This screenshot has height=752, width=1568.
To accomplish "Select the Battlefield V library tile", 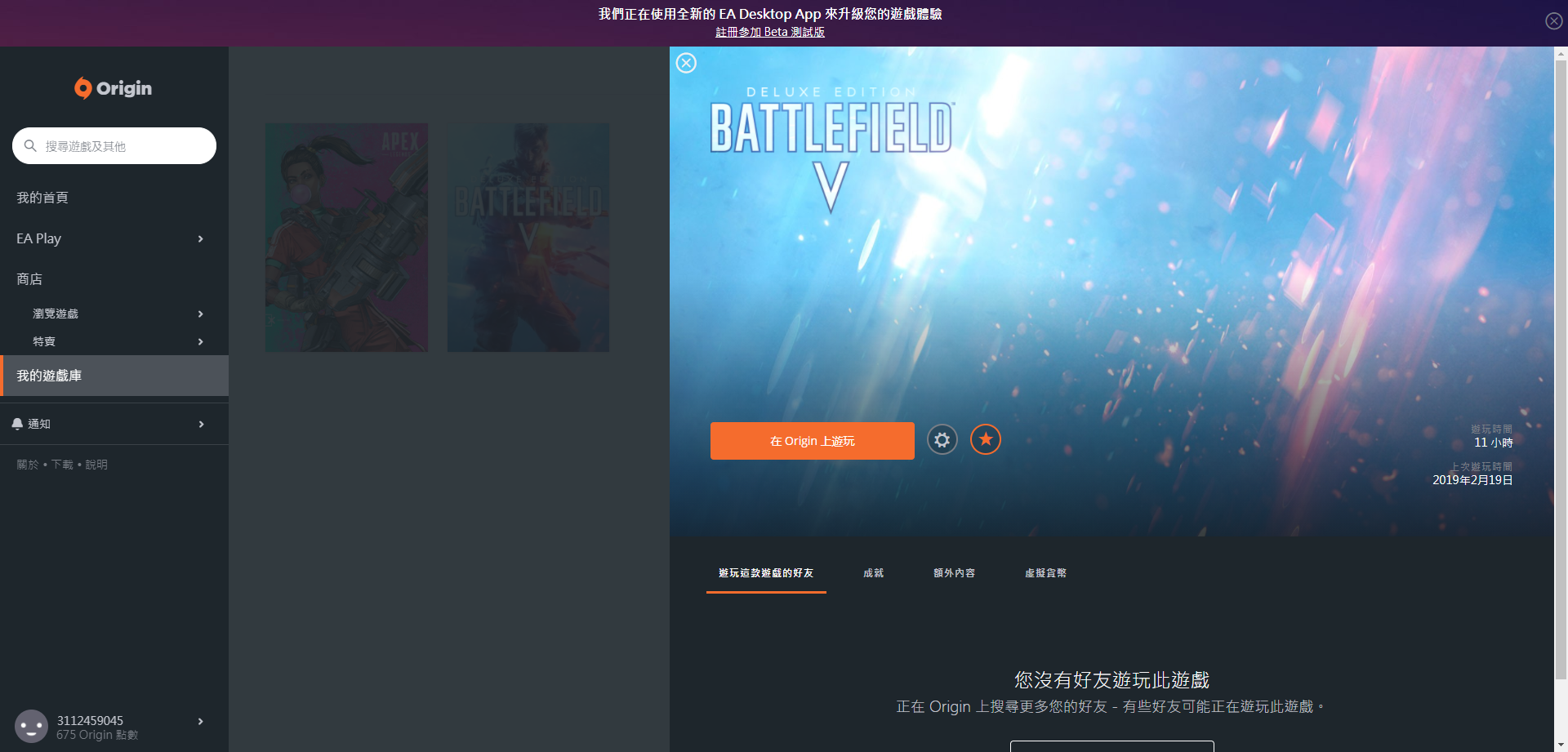I will [528, 238].
